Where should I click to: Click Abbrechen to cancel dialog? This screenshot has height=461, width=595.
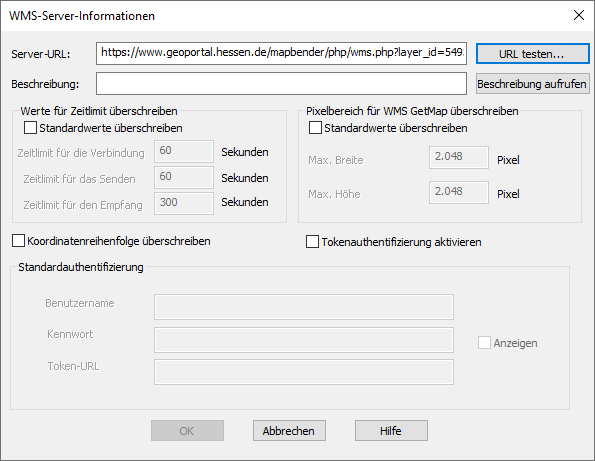pyautogui.click(x=289, y=430)
